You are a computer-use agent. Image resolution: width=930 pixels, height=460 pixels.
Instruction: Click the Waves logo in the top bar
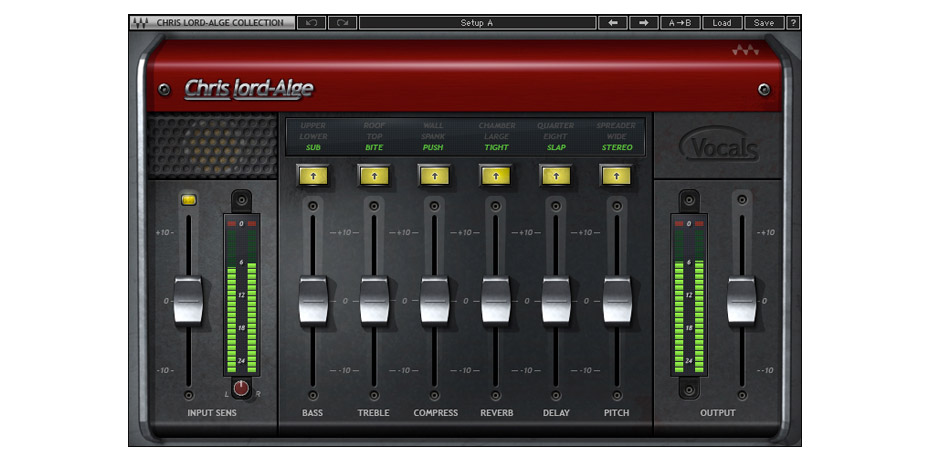[140, 22]
